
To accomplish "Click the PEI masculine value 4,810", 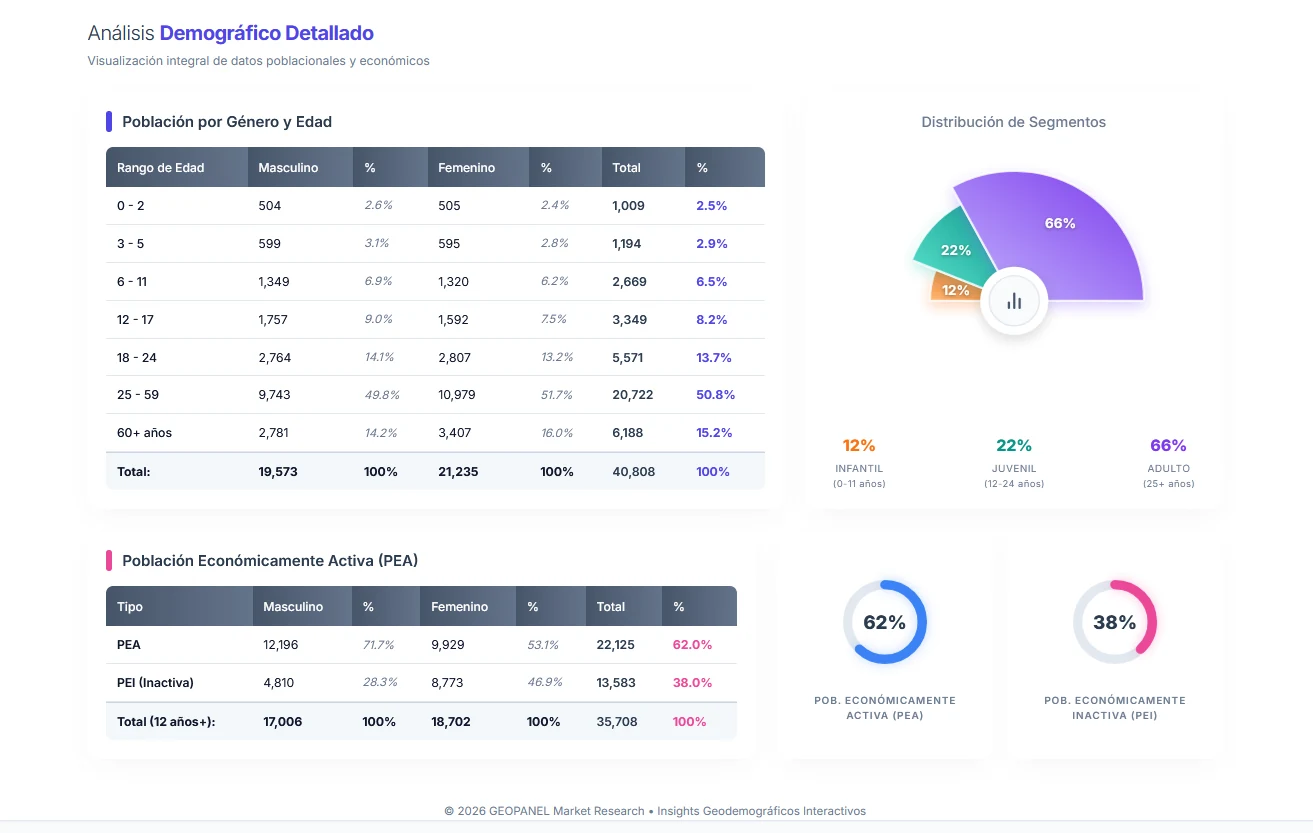I will click(x=278, y=683).
